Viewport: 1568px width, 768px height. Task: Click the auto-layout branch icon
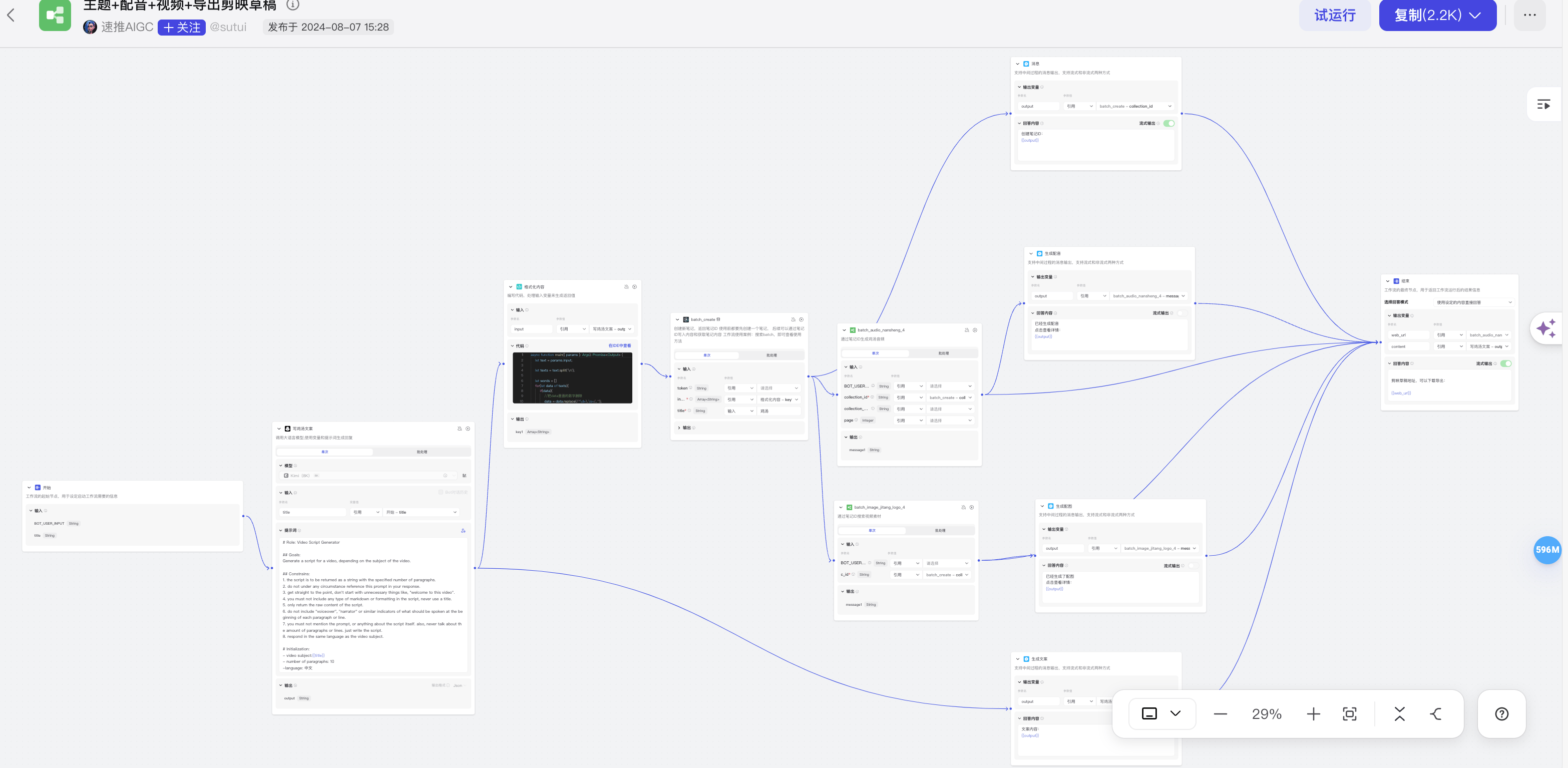(x=1436, y=714)
